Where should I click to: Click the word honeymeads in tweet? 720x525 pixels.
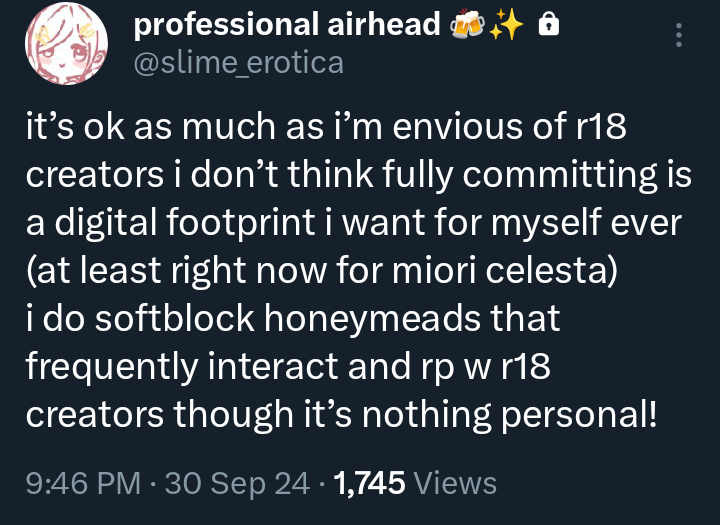click(372, 319)
